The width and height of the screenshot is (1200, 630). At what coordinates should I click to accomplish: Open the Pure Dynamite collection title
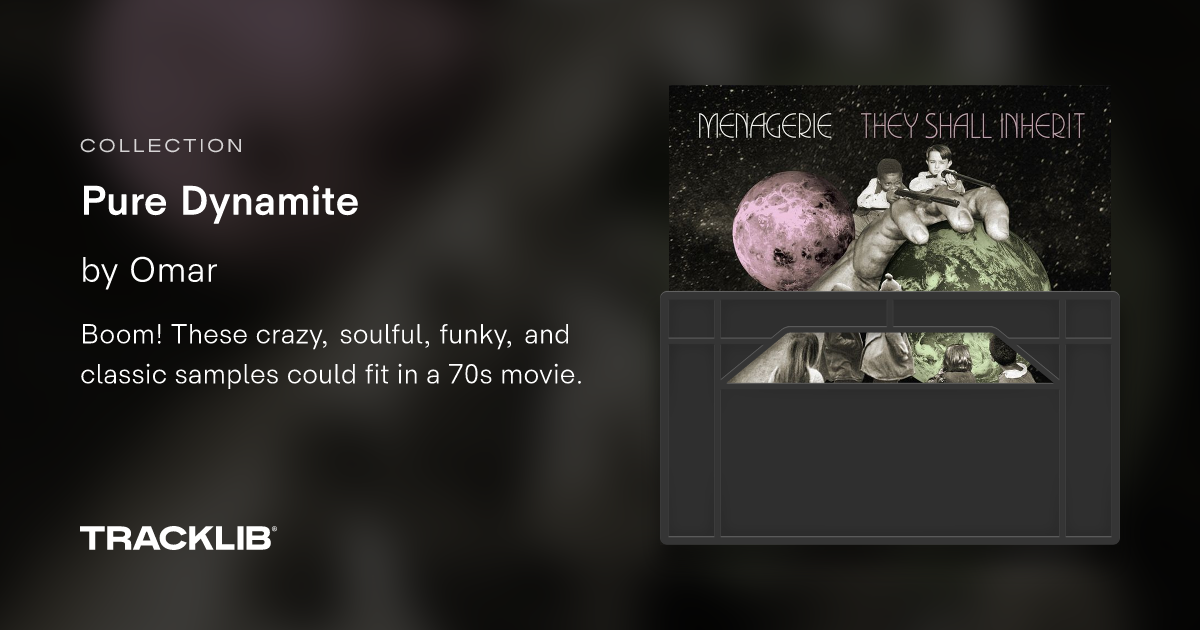point(219,203)
